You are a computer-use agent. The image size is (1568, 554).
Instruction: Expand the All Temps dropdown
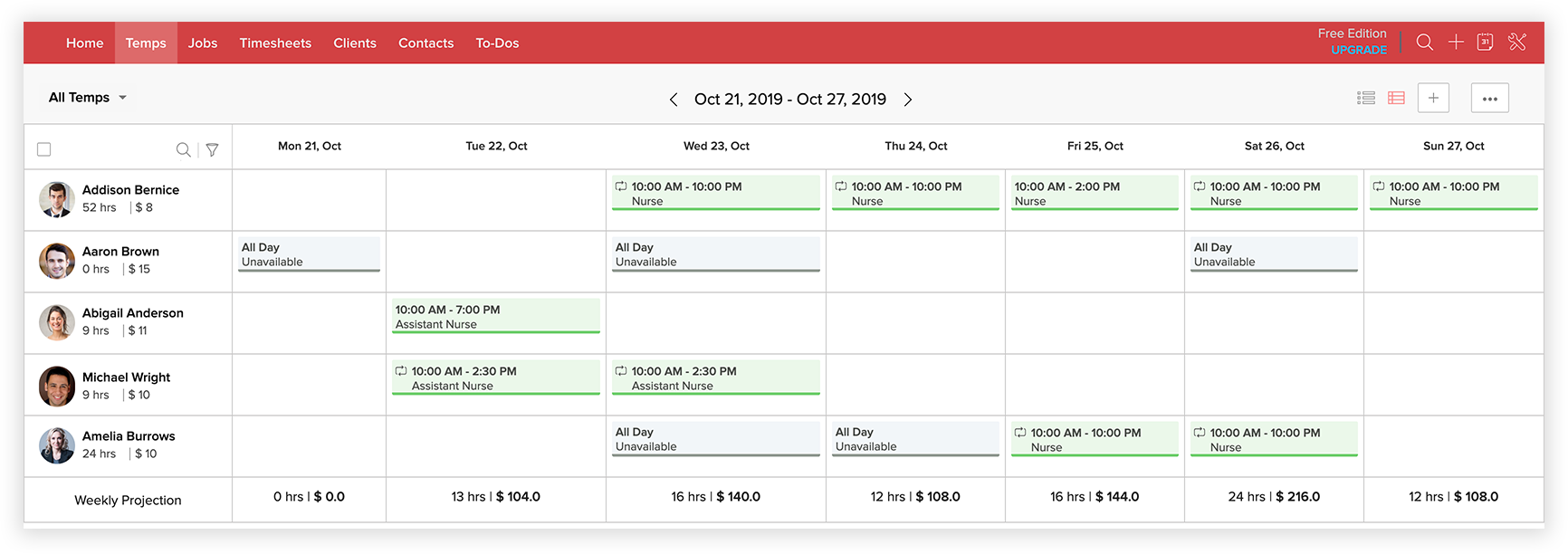(88, 98)
